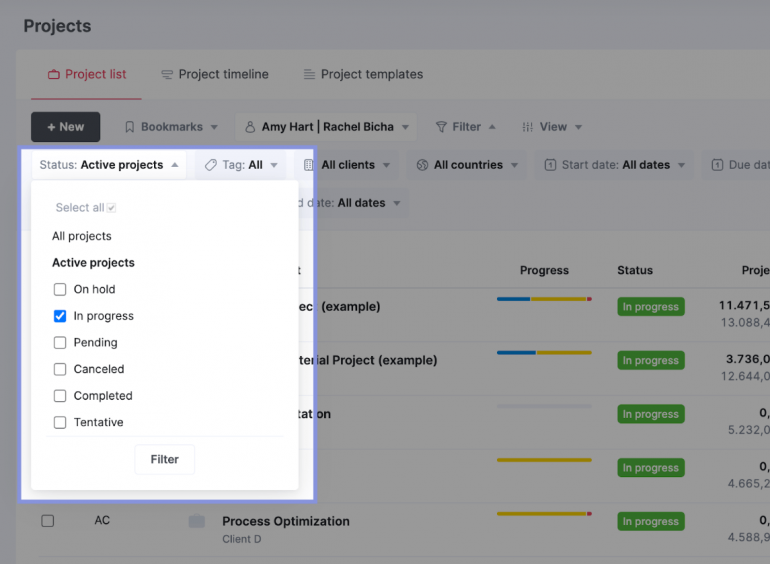Open the All countries dropdown
Viewport: 770px width, 564px height.
click(x=468, y=165)
